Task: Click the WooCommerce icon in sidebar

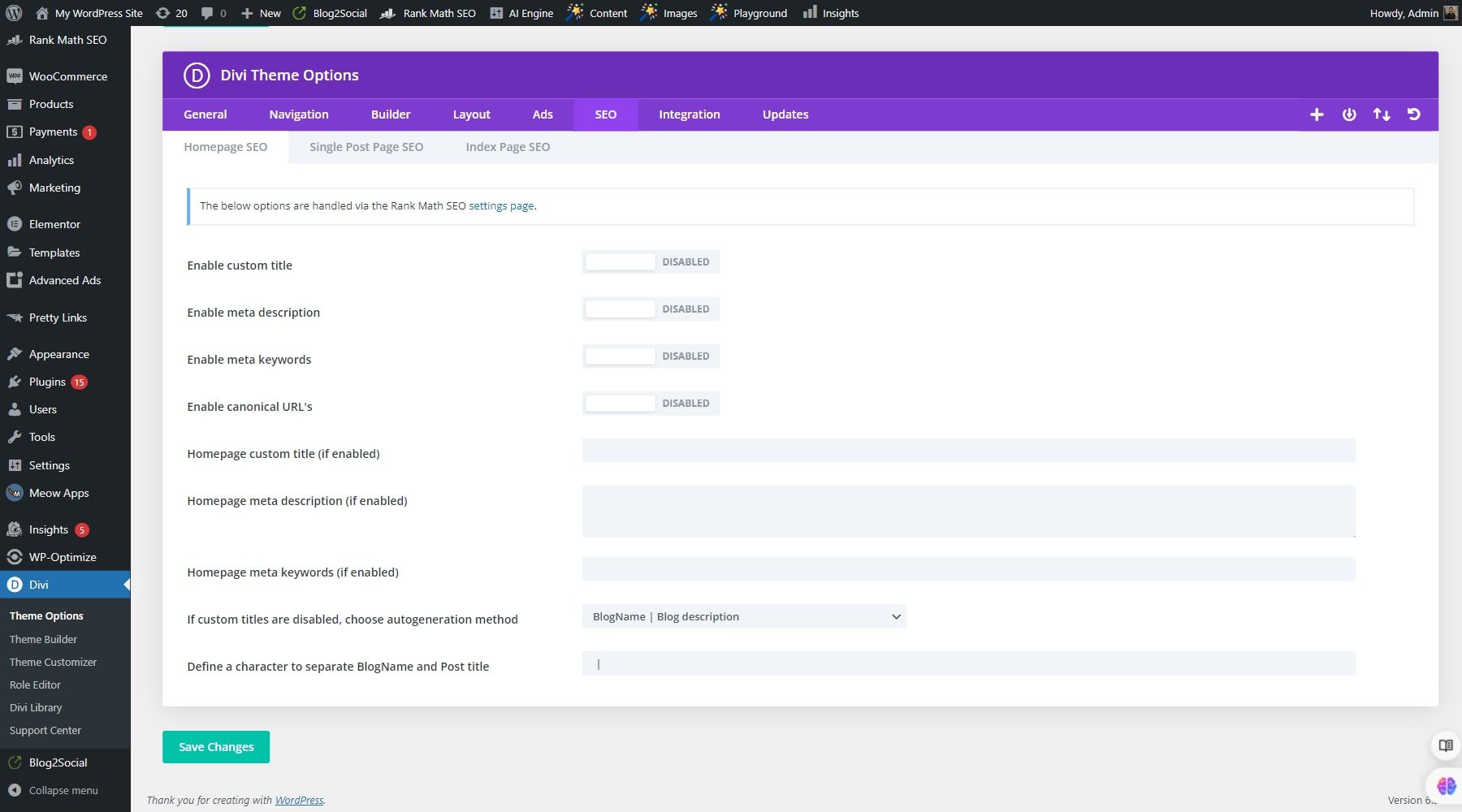Action: [x=15, y=76]
